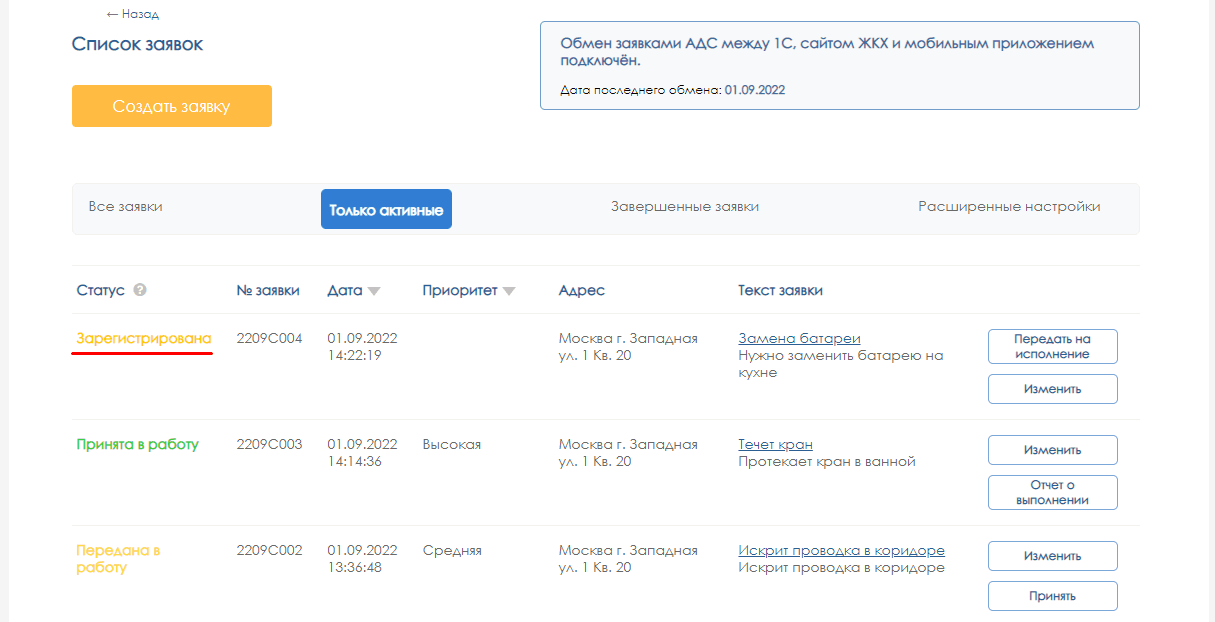The image size is (1215, 622).
Task: Sort by priority using arrow icon
Action: pos(509,292)
